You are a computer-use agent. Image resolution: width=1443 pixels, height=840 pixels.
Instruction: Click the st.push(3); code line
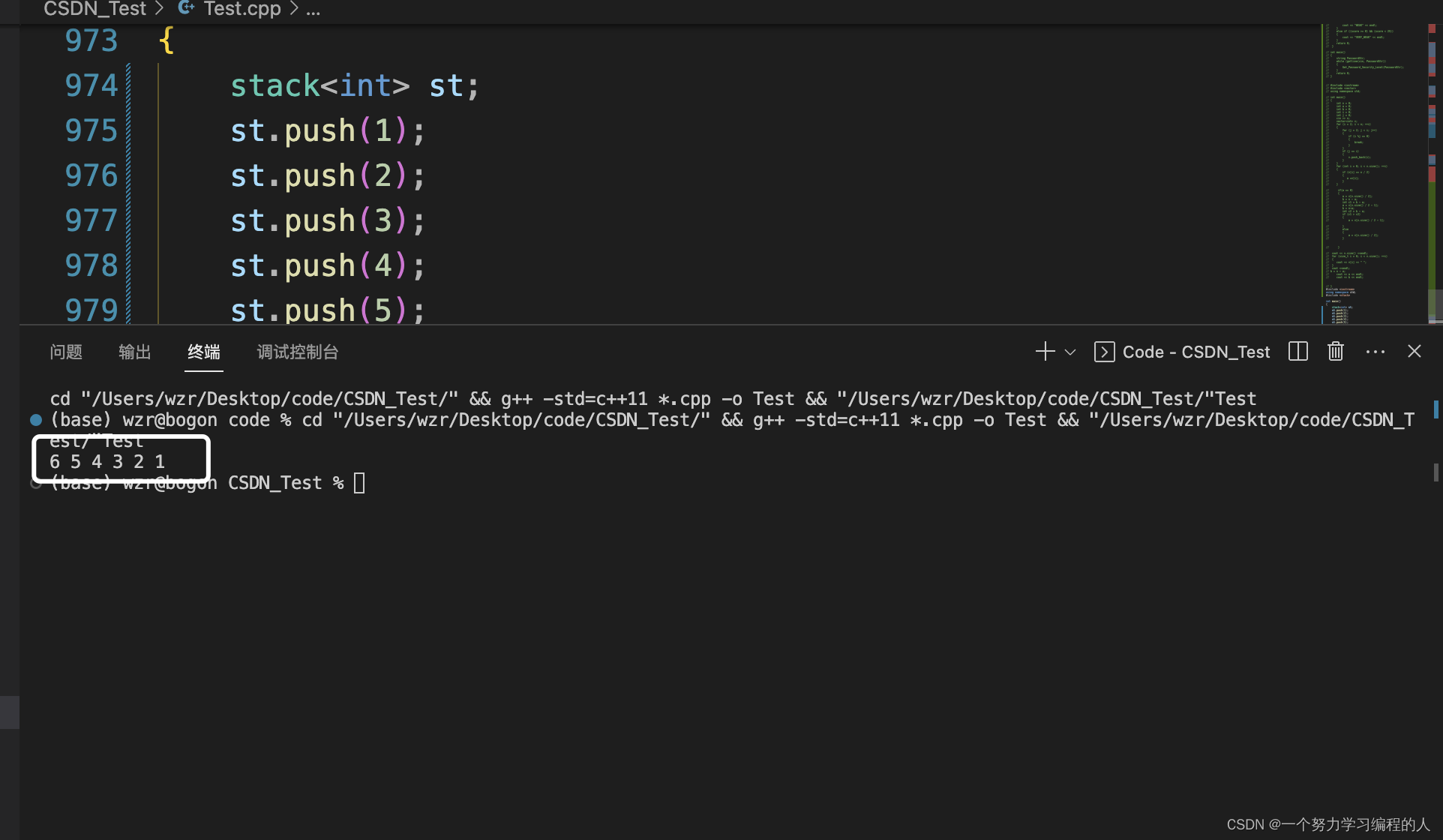point(328,220)
